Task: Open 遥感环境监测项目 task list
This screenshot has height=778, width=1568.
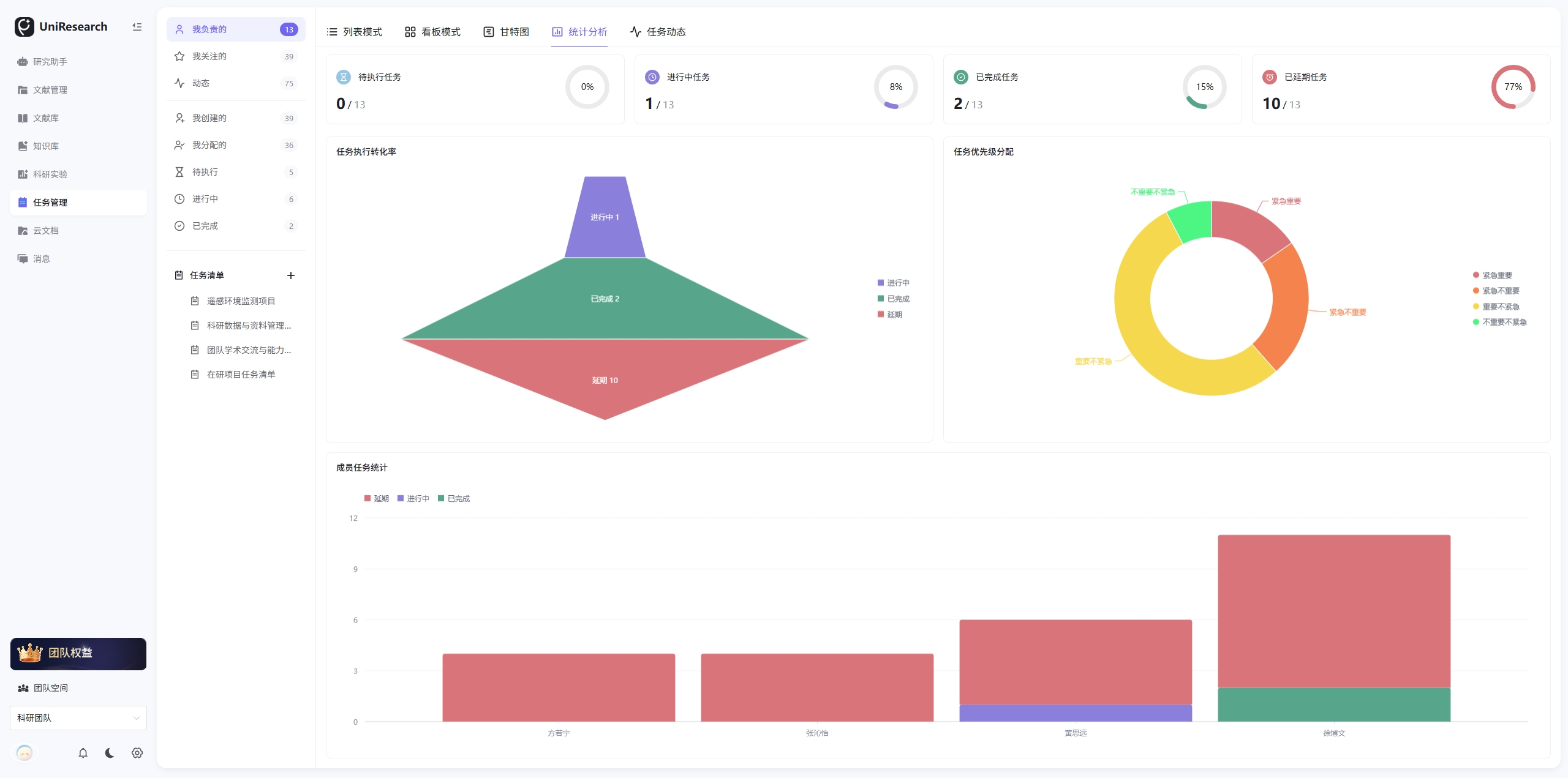Action: [x=241, y=301]
